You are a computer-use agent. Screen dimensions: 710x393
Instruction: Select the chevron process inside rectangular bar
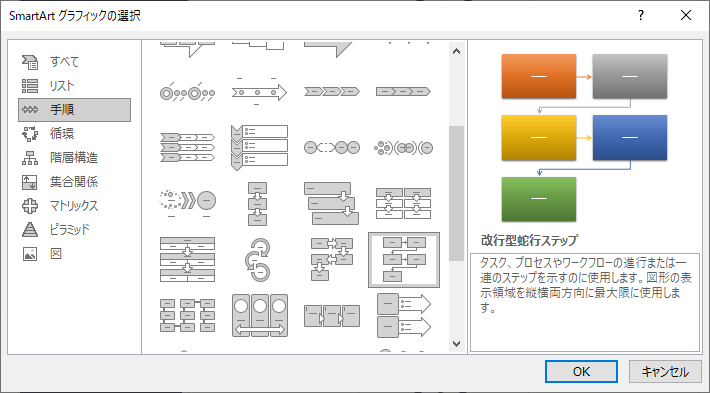403,92
